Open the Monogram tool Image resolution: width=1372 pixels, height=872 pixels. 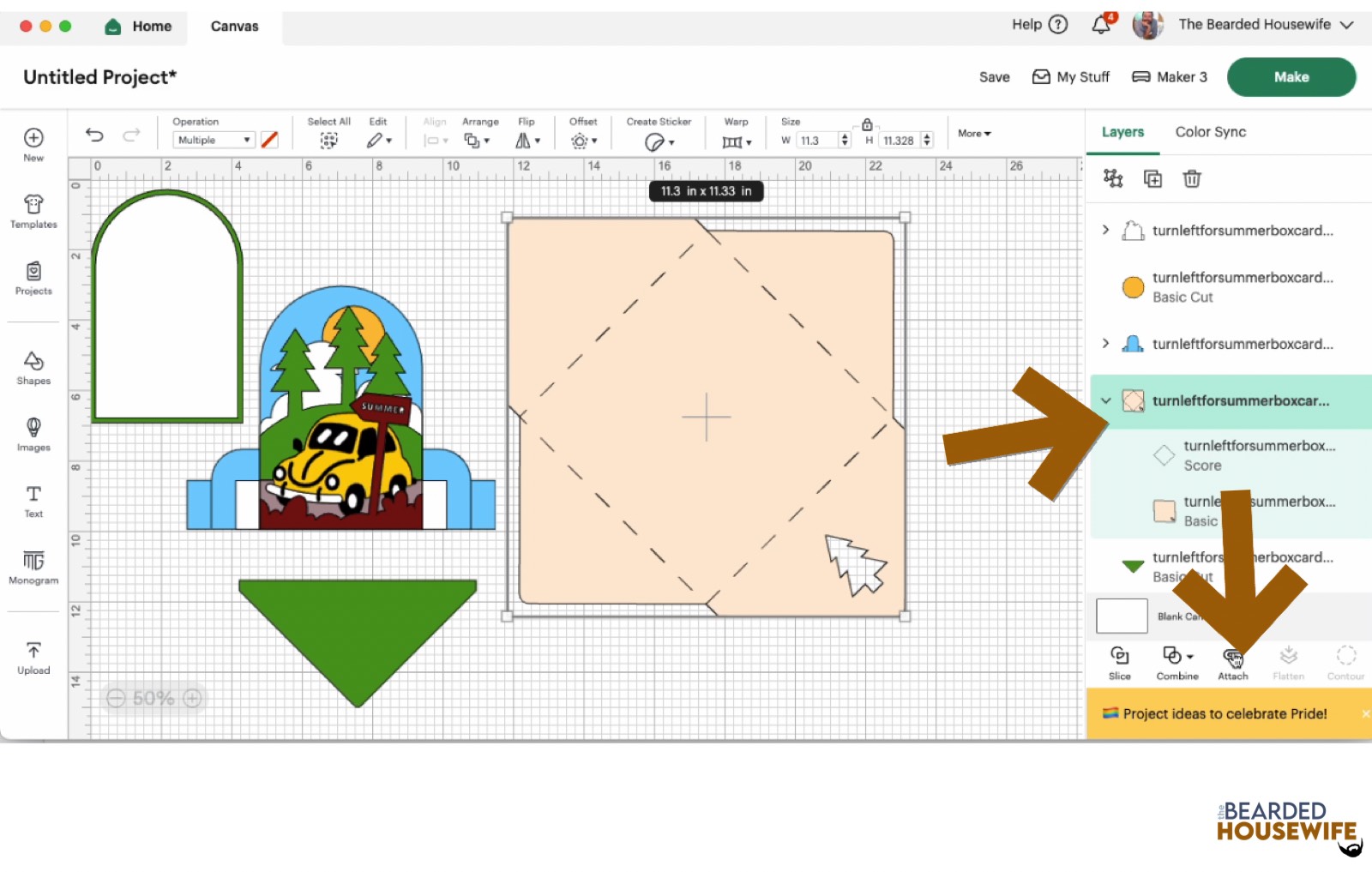pyautogui.click(x=33, y=567)
